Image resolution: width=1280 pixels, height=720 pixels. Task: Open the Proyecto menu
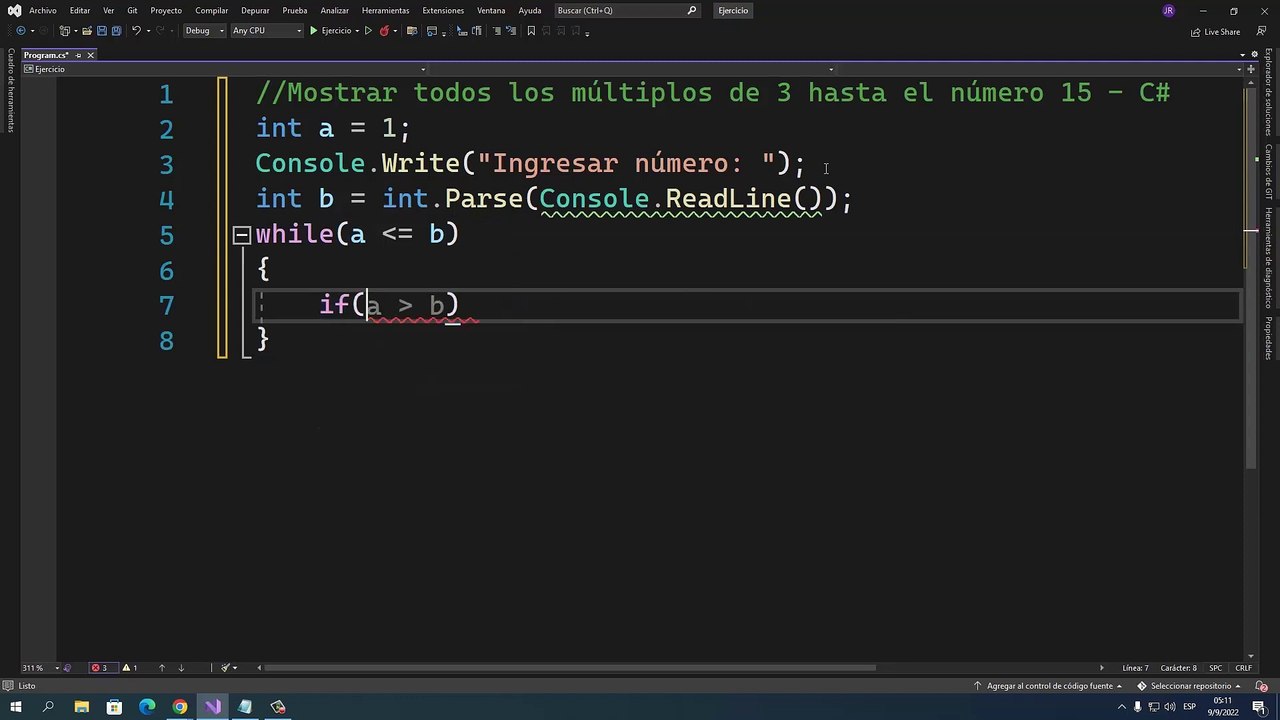coord(166,10)
